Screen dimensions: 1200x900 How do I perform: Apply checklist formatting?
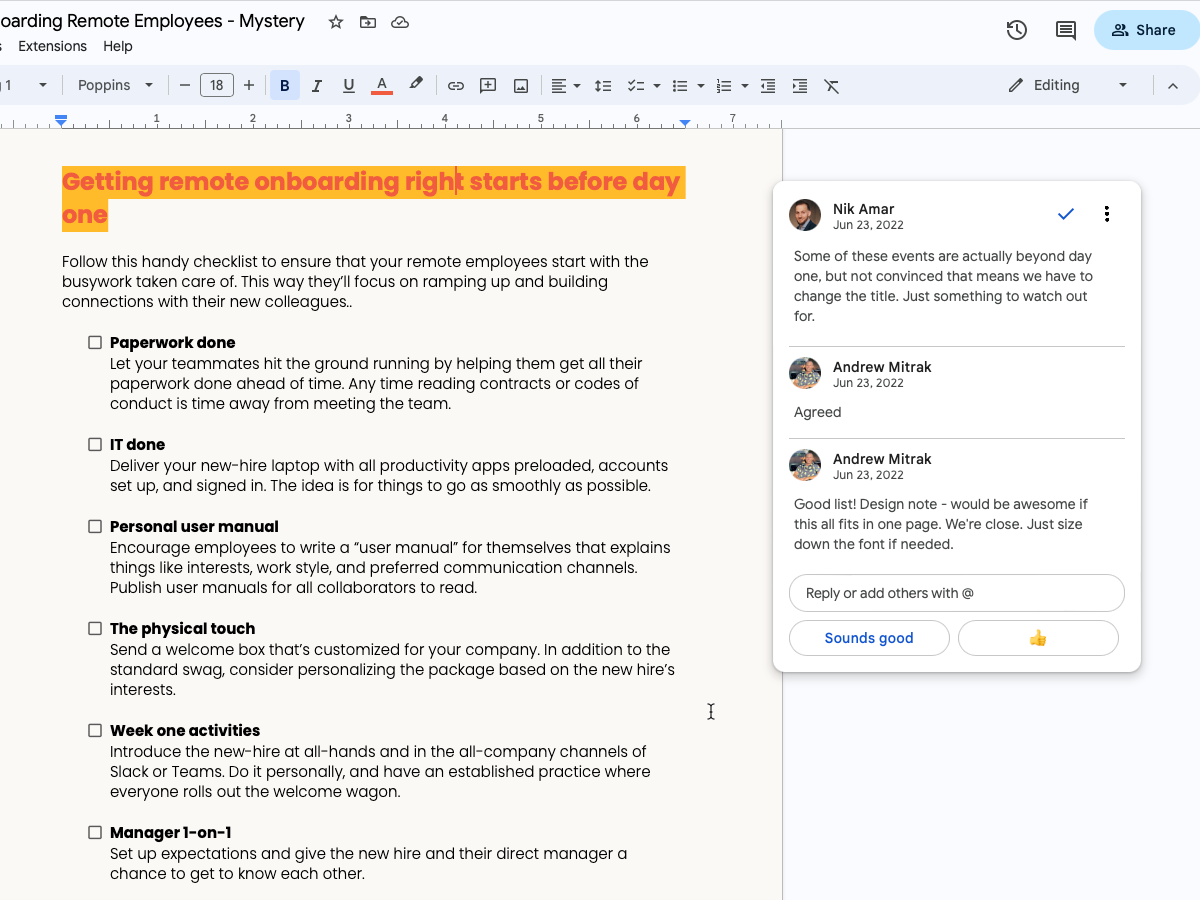point(635,86)
